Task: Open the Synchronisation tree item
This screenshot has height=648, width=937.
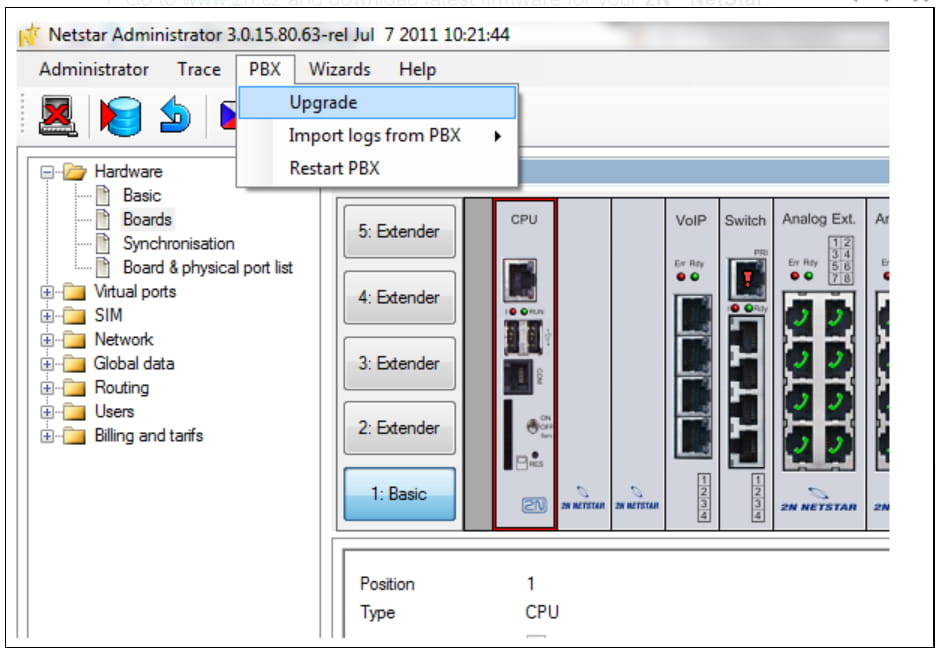Action: pyautogui.click(x=179, y=243)
